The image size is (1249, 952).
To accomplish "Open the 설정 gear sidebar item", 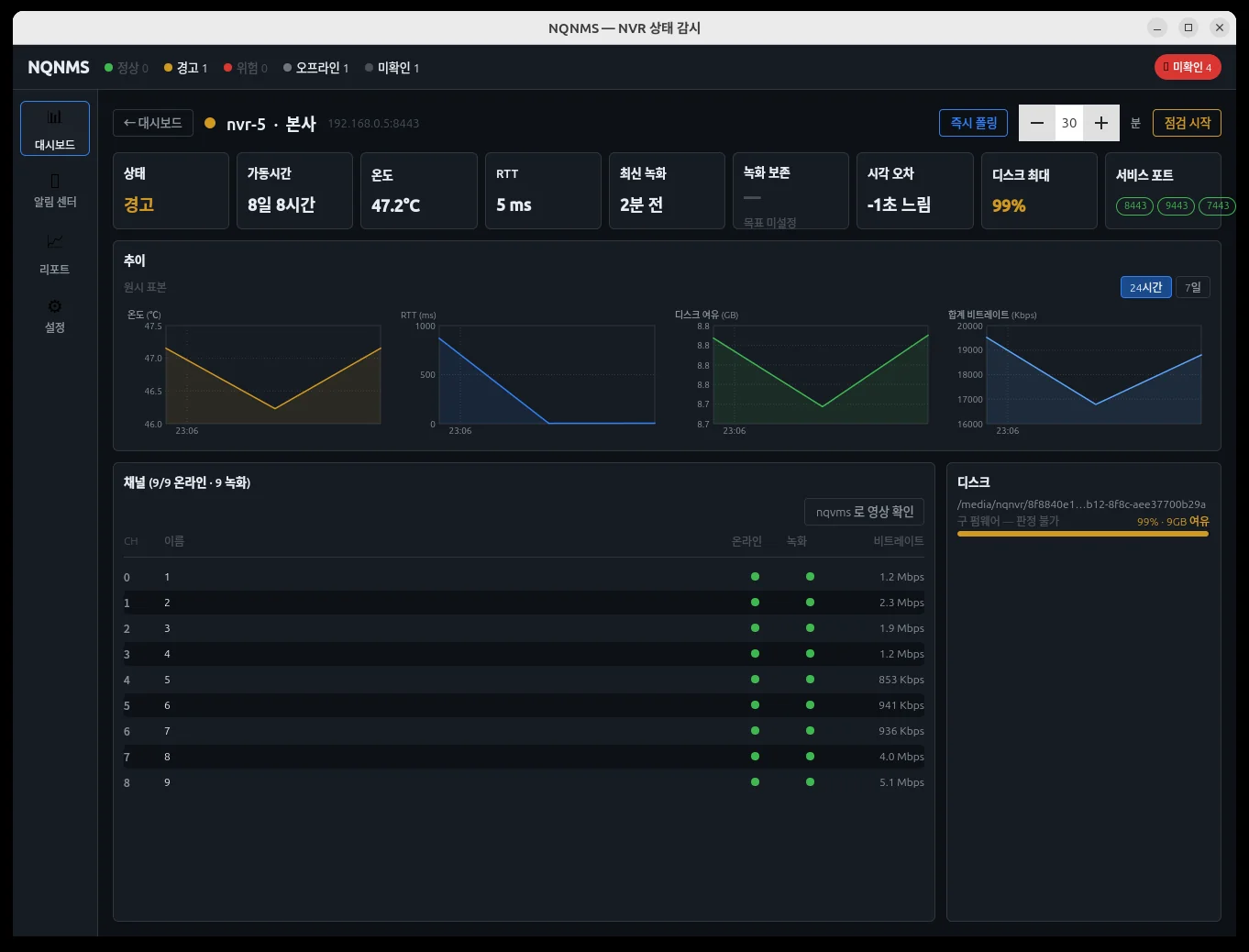I will pyautogui.click(x=55, y=315).
